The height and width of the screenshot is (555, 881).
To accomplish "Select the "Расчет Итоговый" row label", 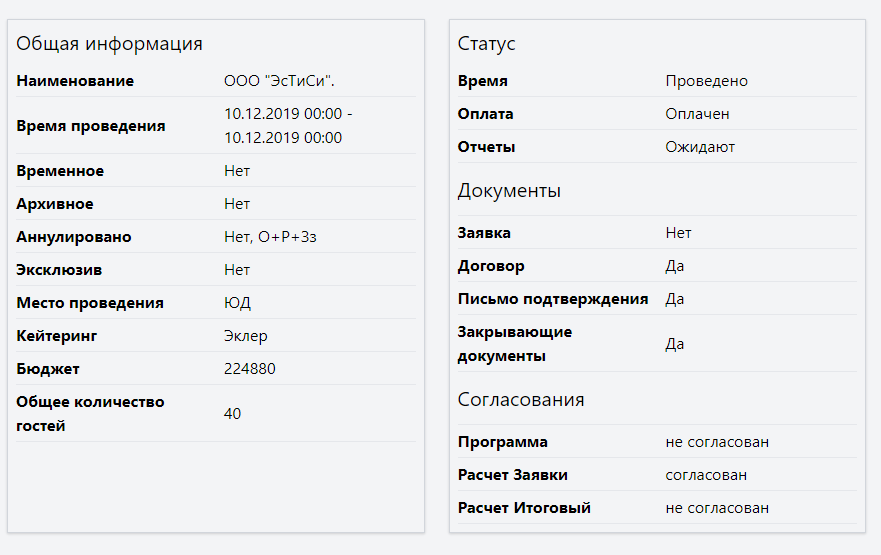I will point(524,508).
